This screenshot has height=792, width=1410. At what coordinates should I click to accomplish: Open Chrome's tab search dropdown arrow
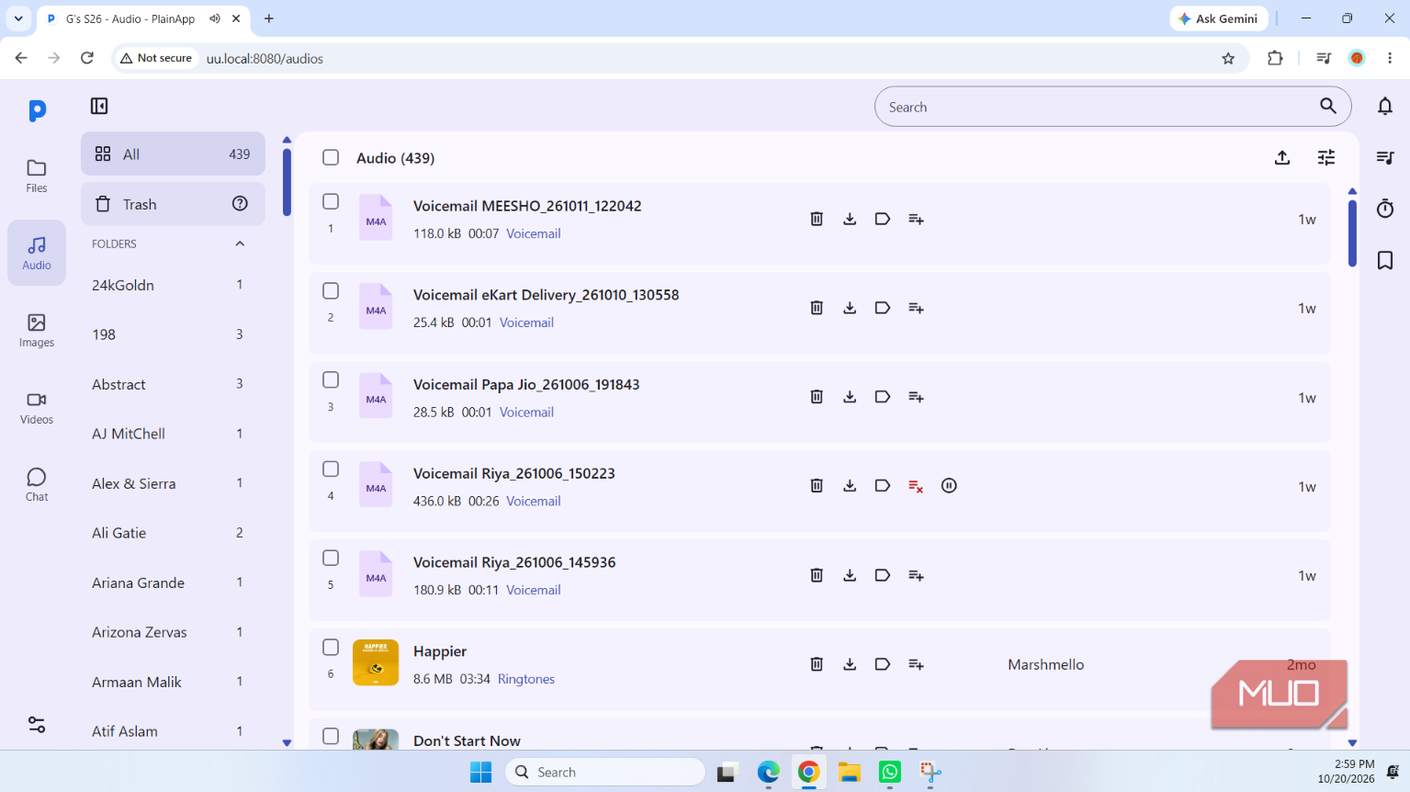point(18,18)
